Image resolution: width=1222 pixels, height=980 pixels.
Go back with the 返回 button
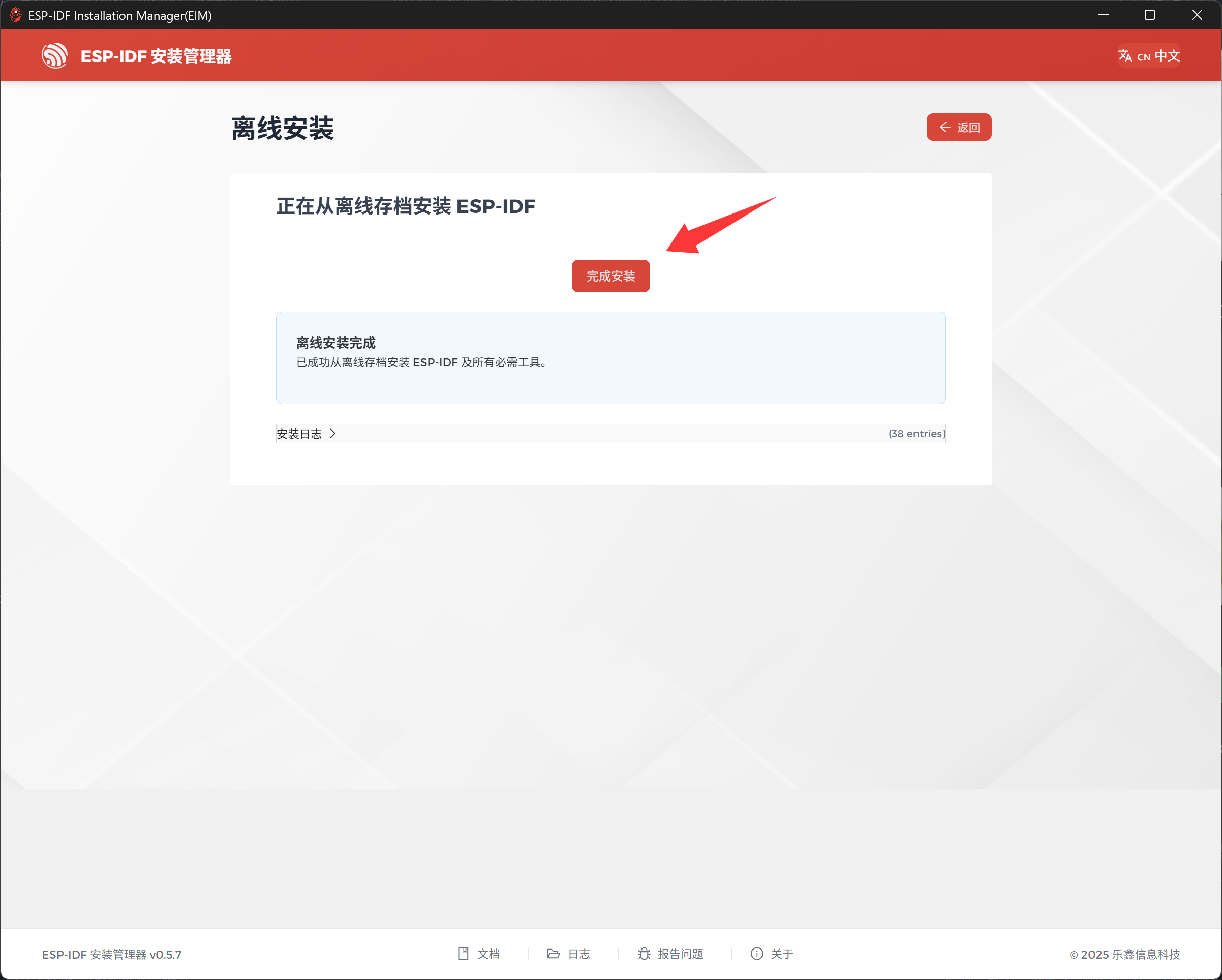[959, 127]
